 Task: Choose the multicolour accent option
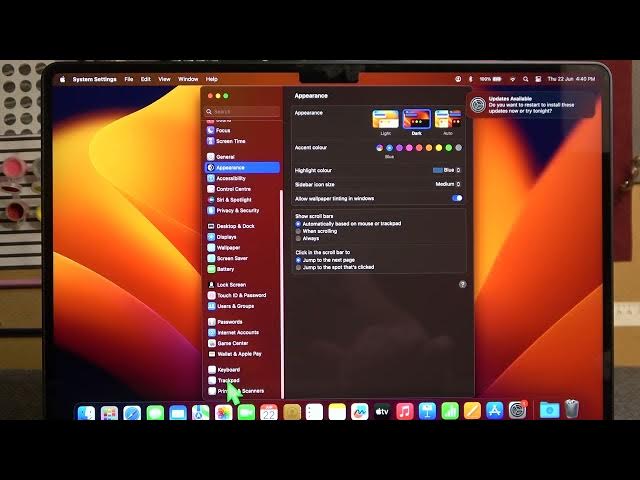tap(380, 148)
